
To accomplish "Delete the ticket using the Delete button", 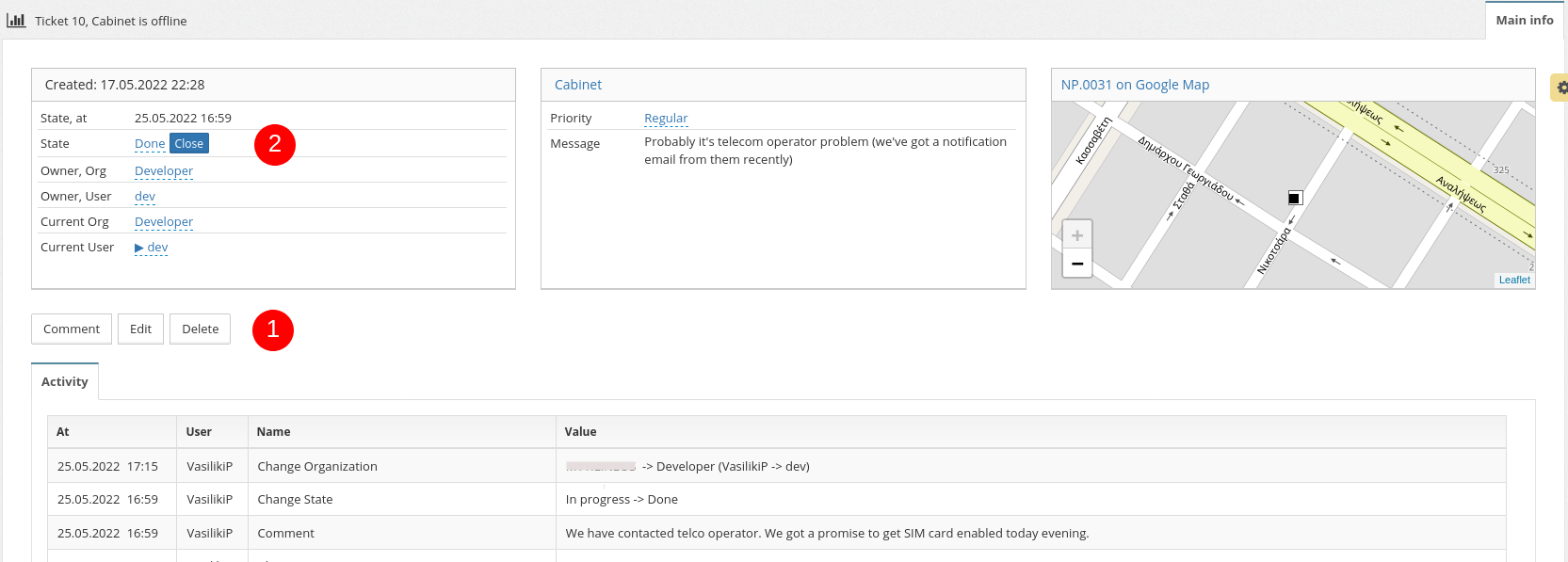I will [x=200, y=329].
